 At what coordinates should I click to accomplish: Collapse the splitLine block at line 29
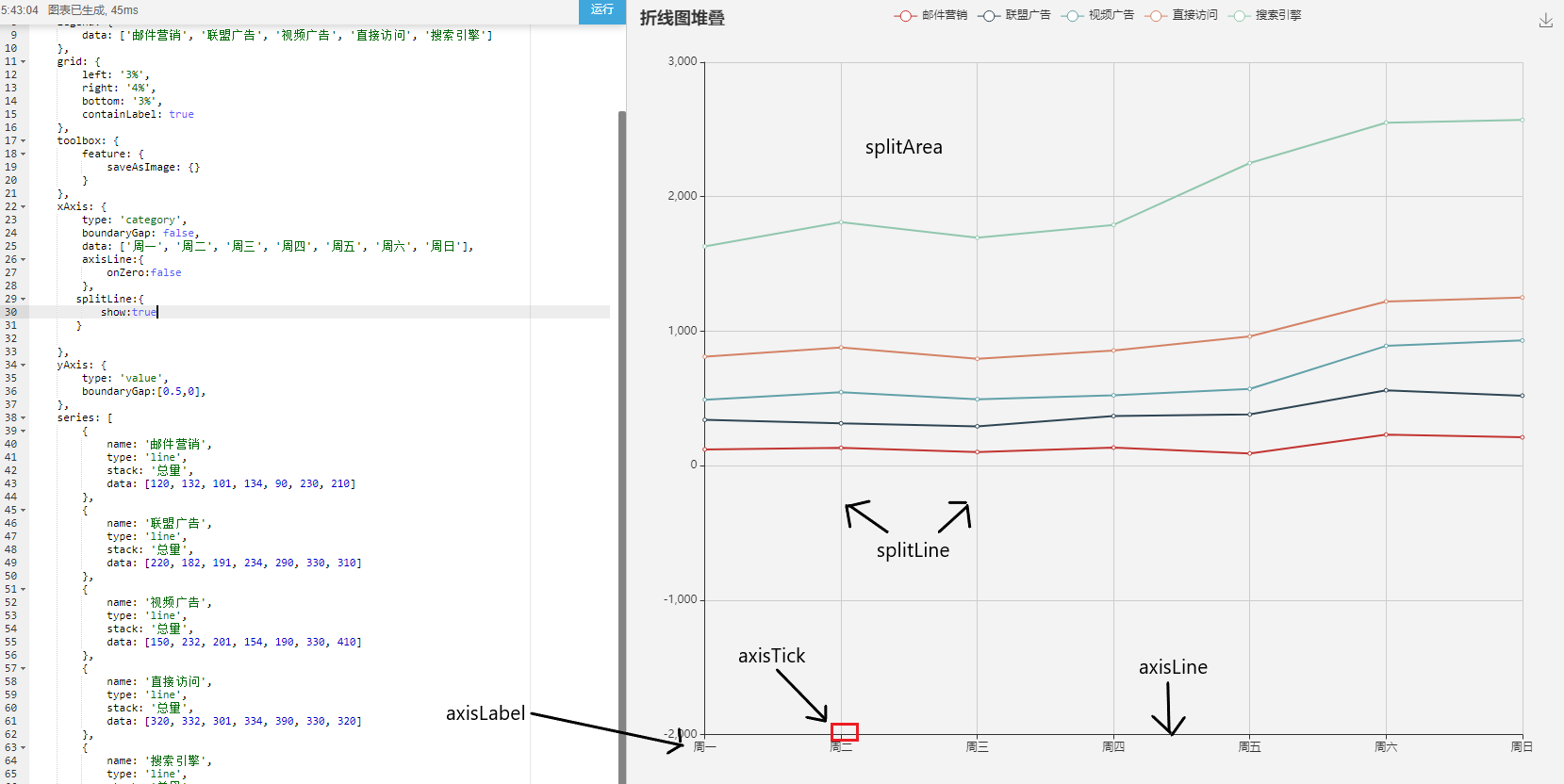tap(24, 299)
